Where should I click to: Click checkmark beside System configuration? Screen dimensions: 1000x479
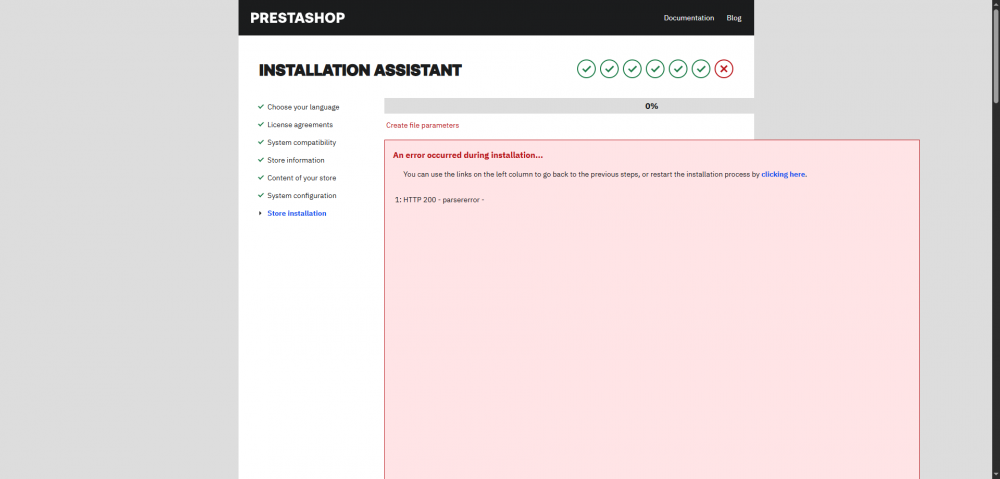click(260, 195)
